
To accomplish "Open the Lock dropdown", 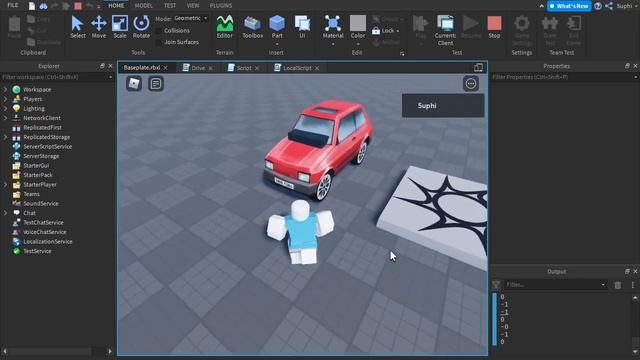I will [398, 31].
